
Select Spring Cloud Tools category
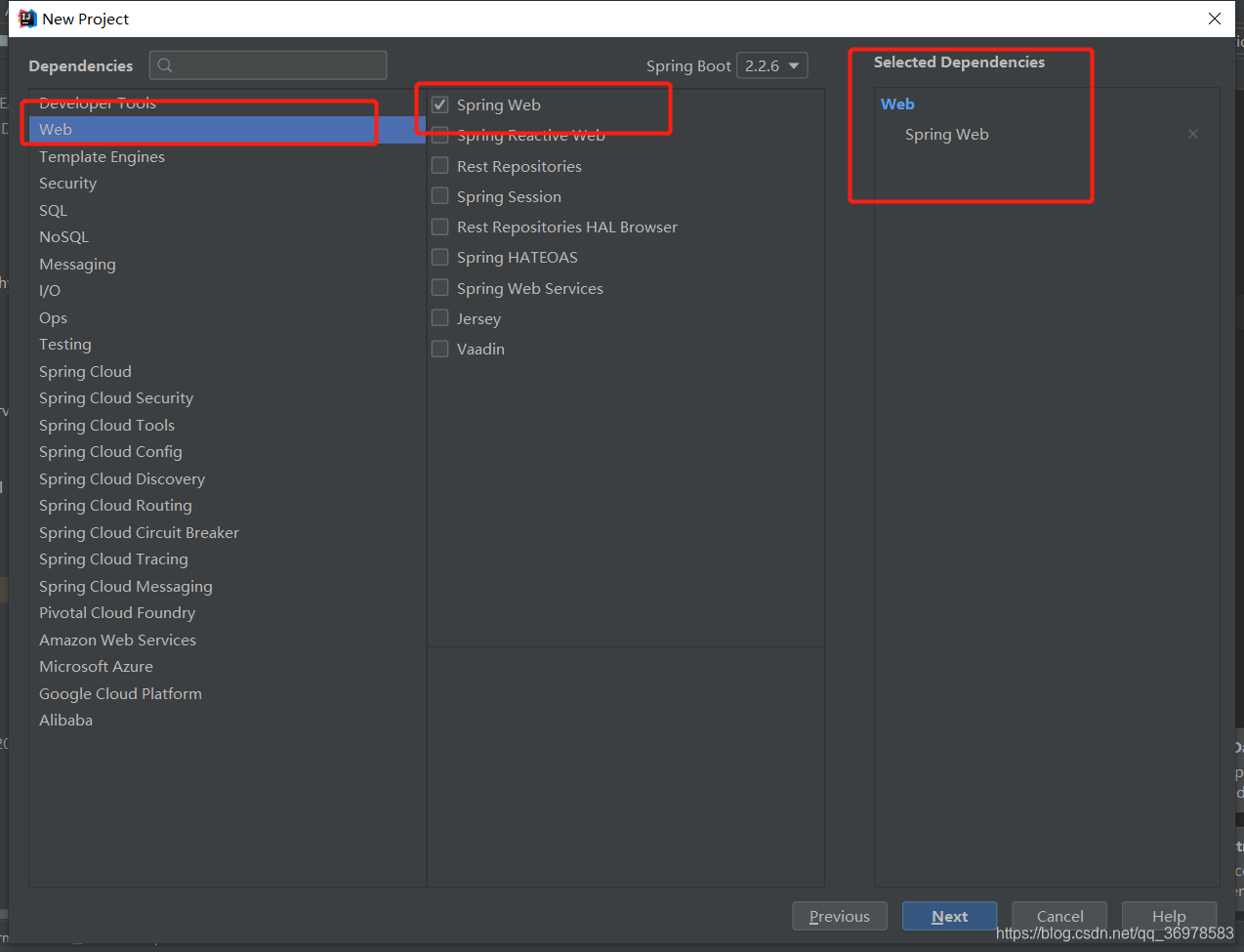click(228, 425)
